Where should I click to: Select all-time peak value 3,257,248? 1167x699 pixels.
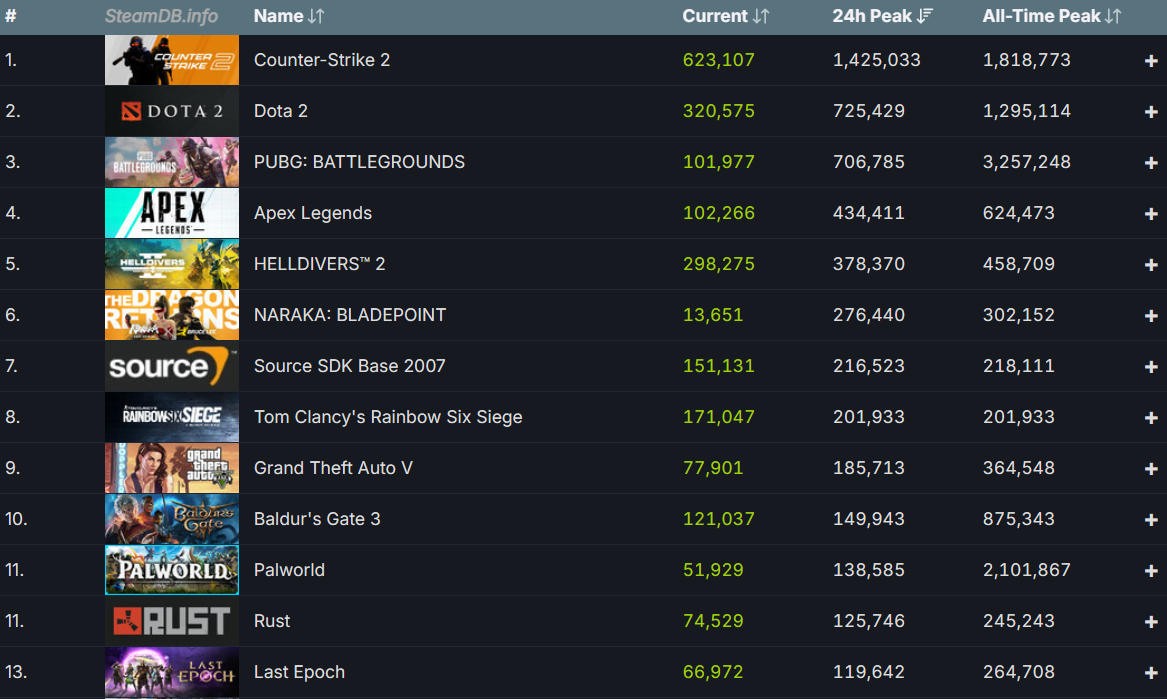(x=1027, y=162)
